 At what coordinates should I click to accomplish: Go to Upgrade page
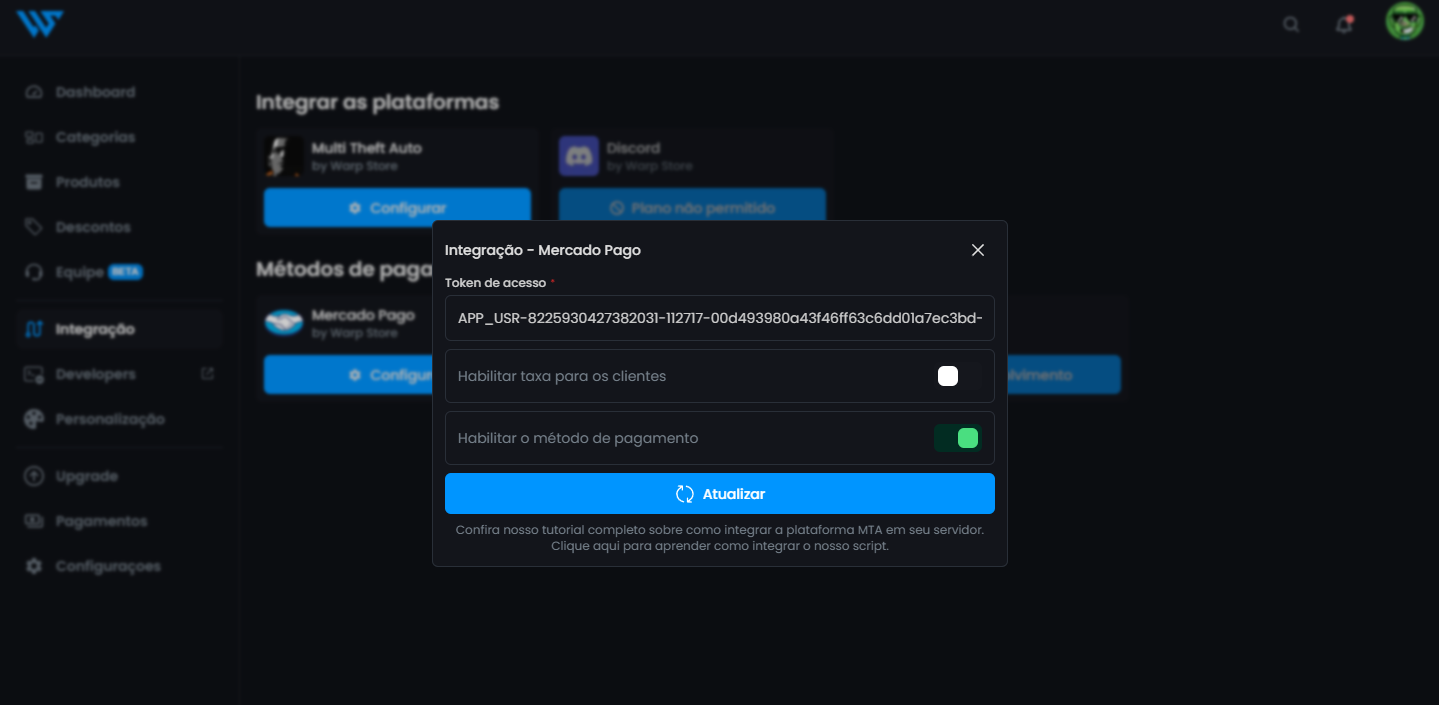119,476
